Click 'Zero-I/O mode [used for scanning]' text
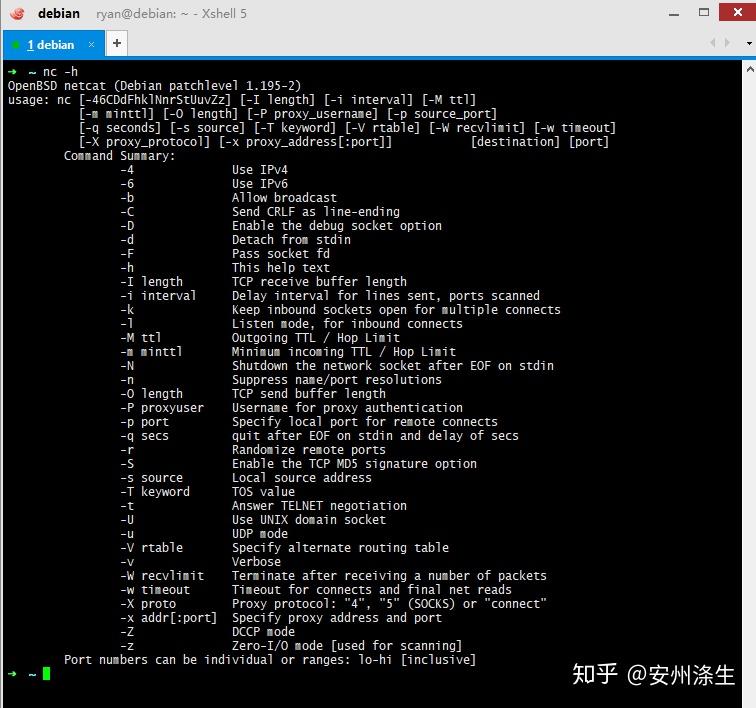 (347, 645)
